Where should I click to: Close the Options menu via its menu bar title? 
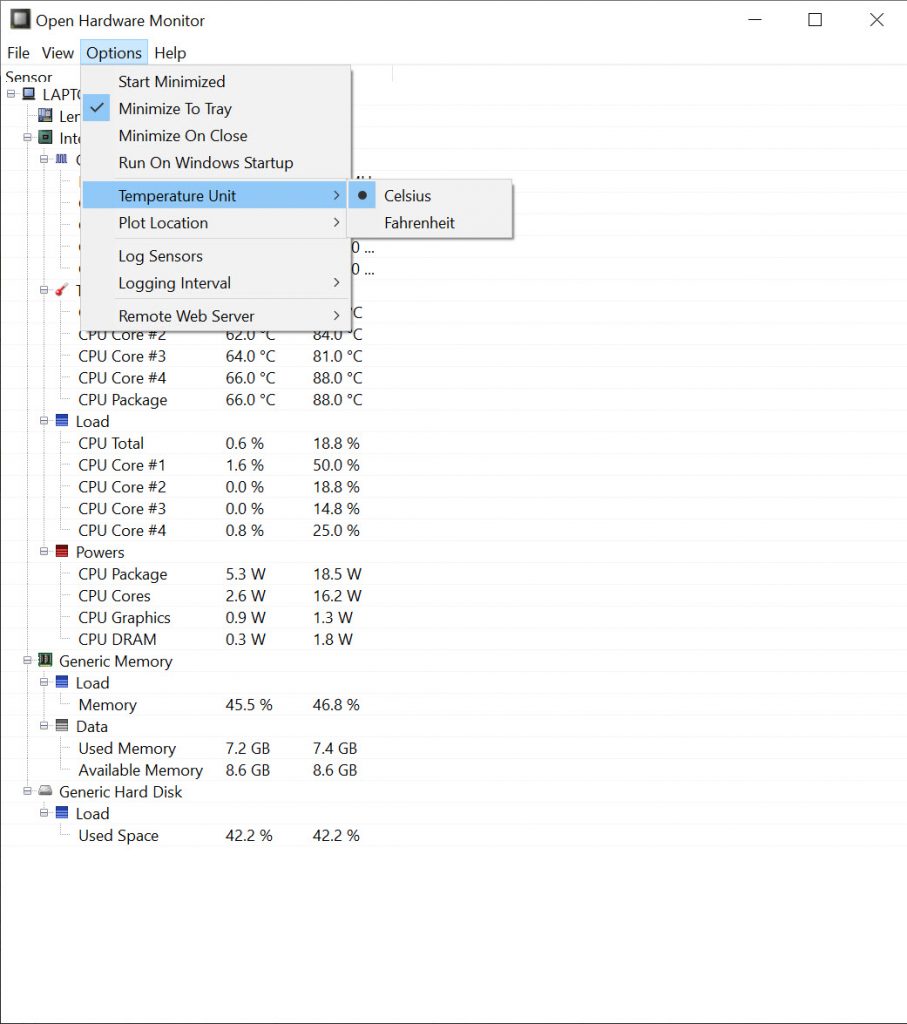click(114, 53)
